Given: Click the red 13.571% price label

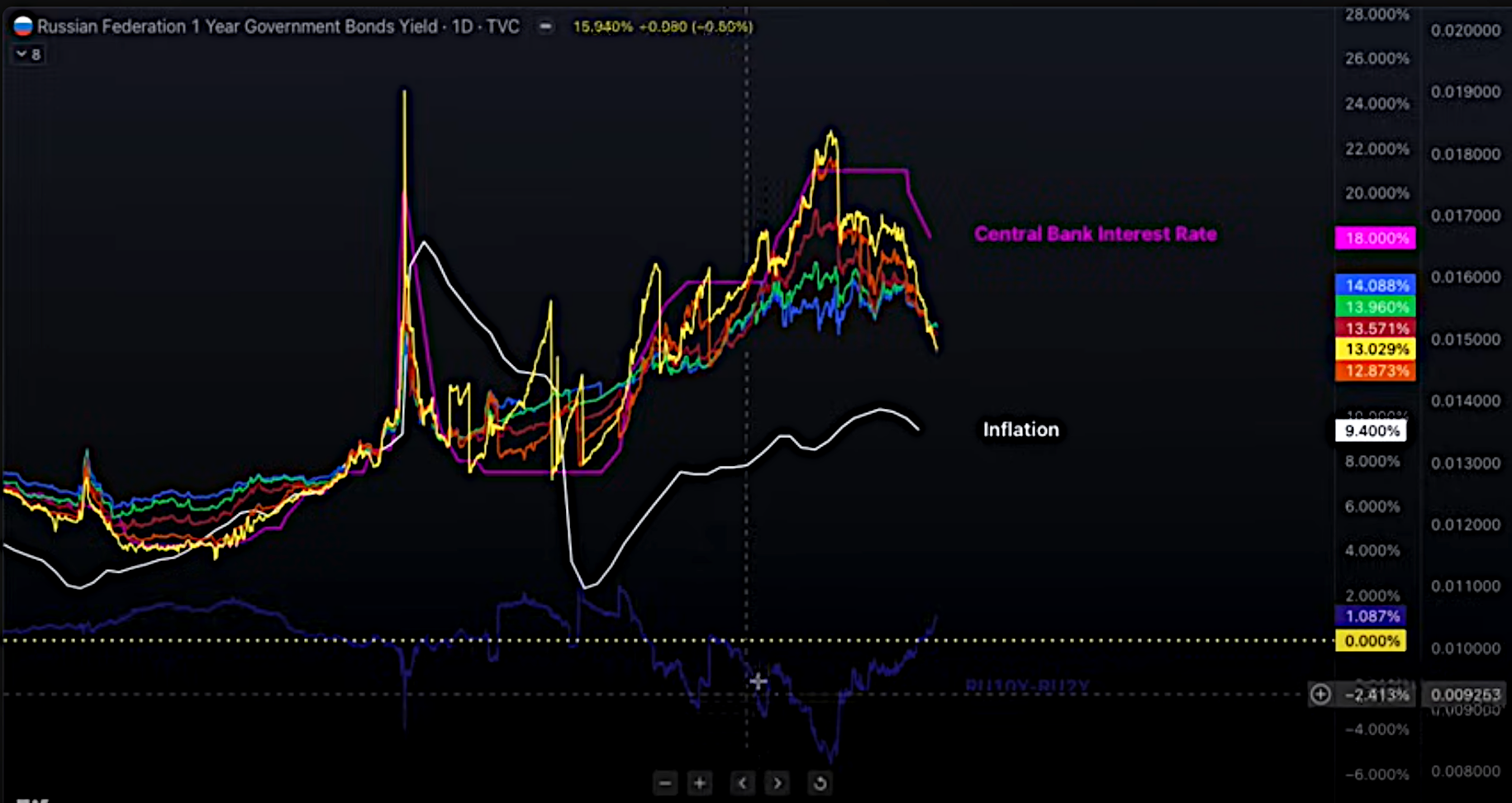Looking at the screenshot, I should (x=1376, y=328).
